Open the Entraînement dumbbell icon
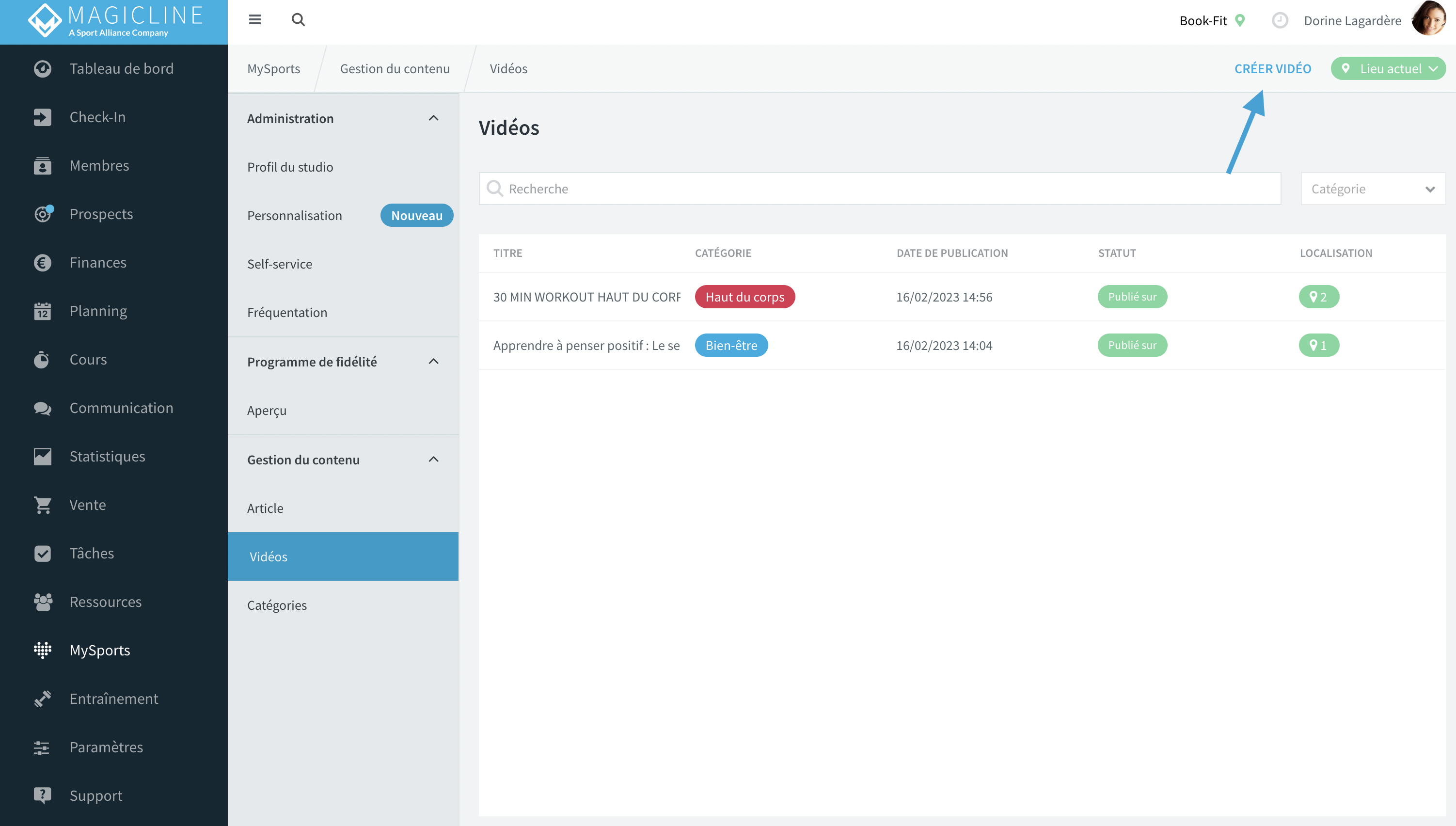The height and width of the screenshot is (826, 1456). coord(43,699)
